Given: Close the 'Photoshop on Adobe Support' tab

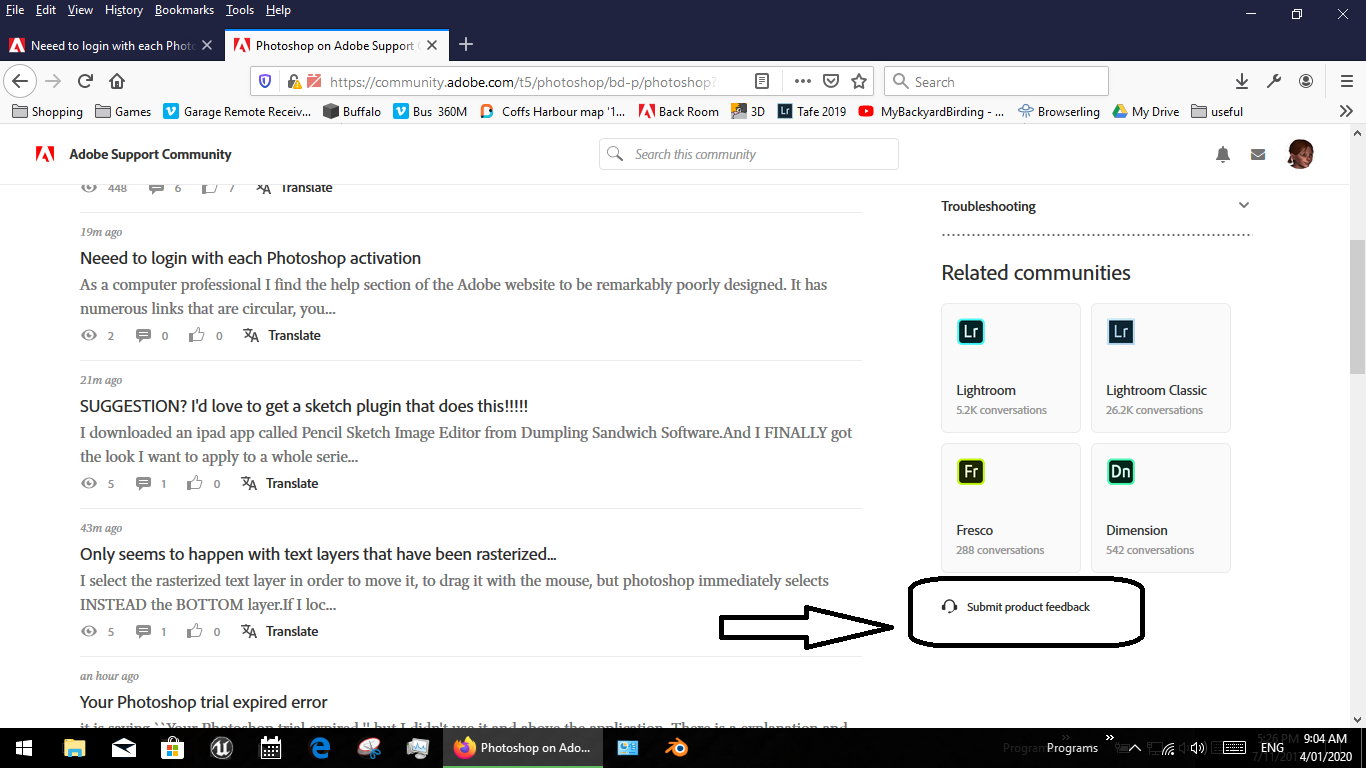Looking at the screenshot, I should click(431, 45).
